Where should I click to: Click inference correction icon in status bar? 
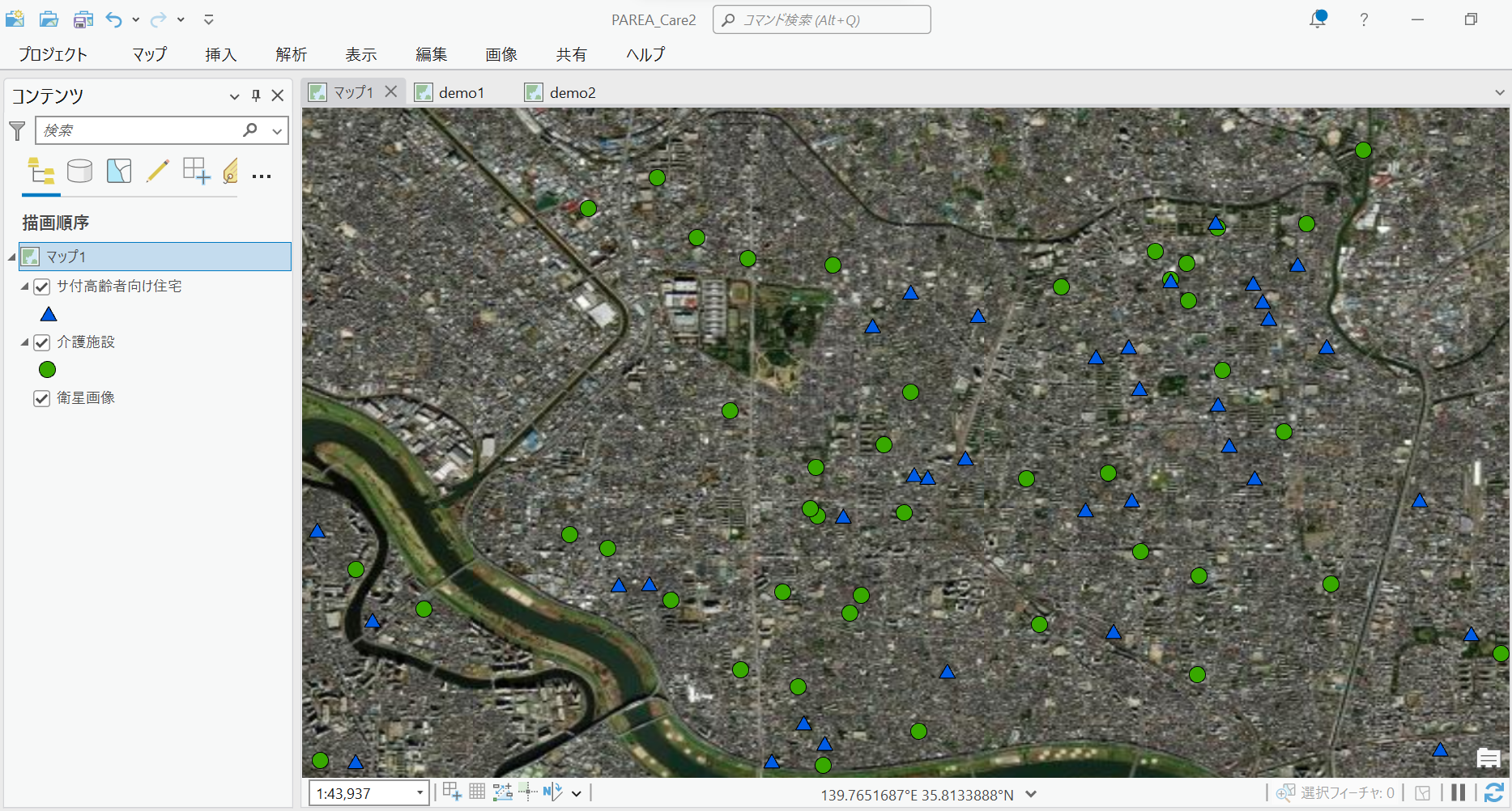pos(527,792)
